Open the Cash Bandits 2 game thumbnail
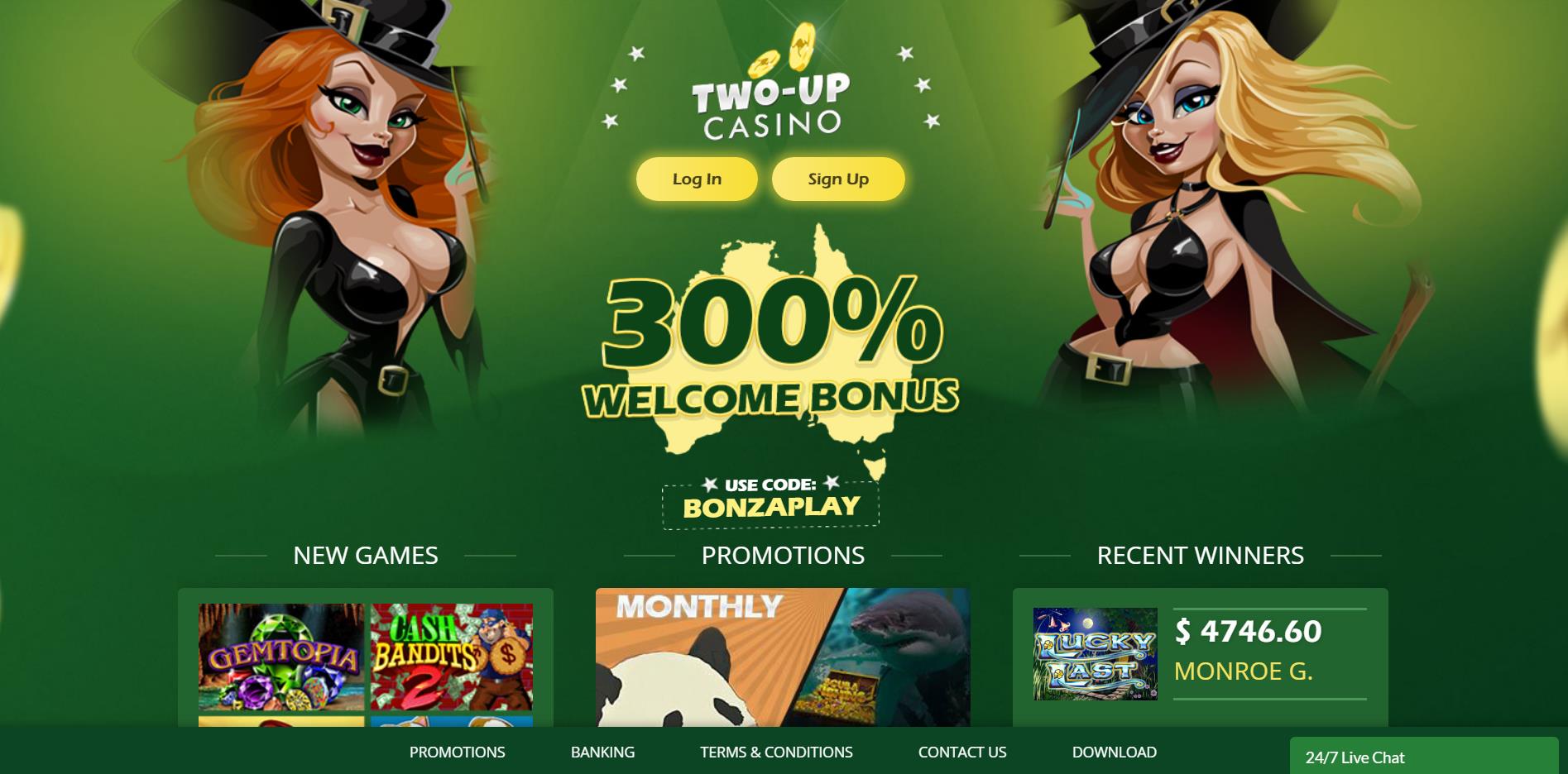The height and width of the screenshot is (774, 1568). click(452, 657)
